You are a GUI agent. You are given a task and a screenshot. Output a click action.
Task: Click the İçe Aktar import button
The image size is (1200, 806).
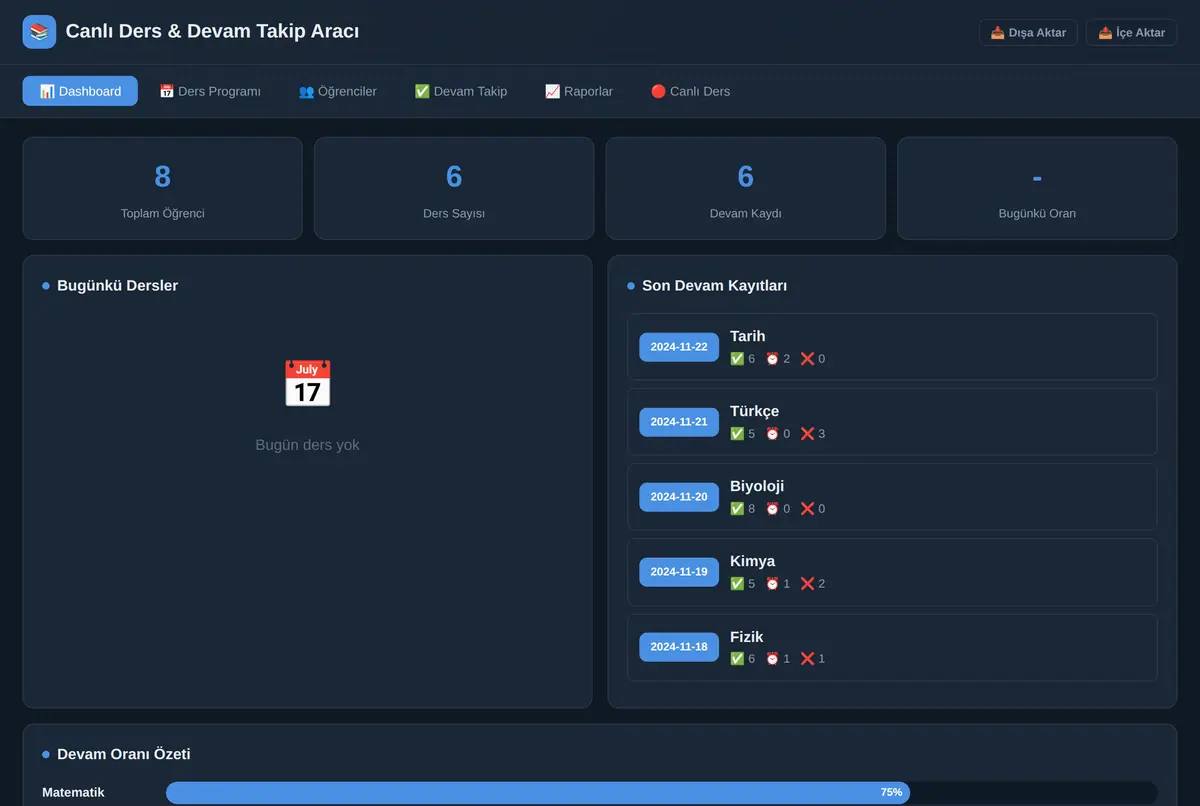pyautogui.click(x=1131, y=33)
